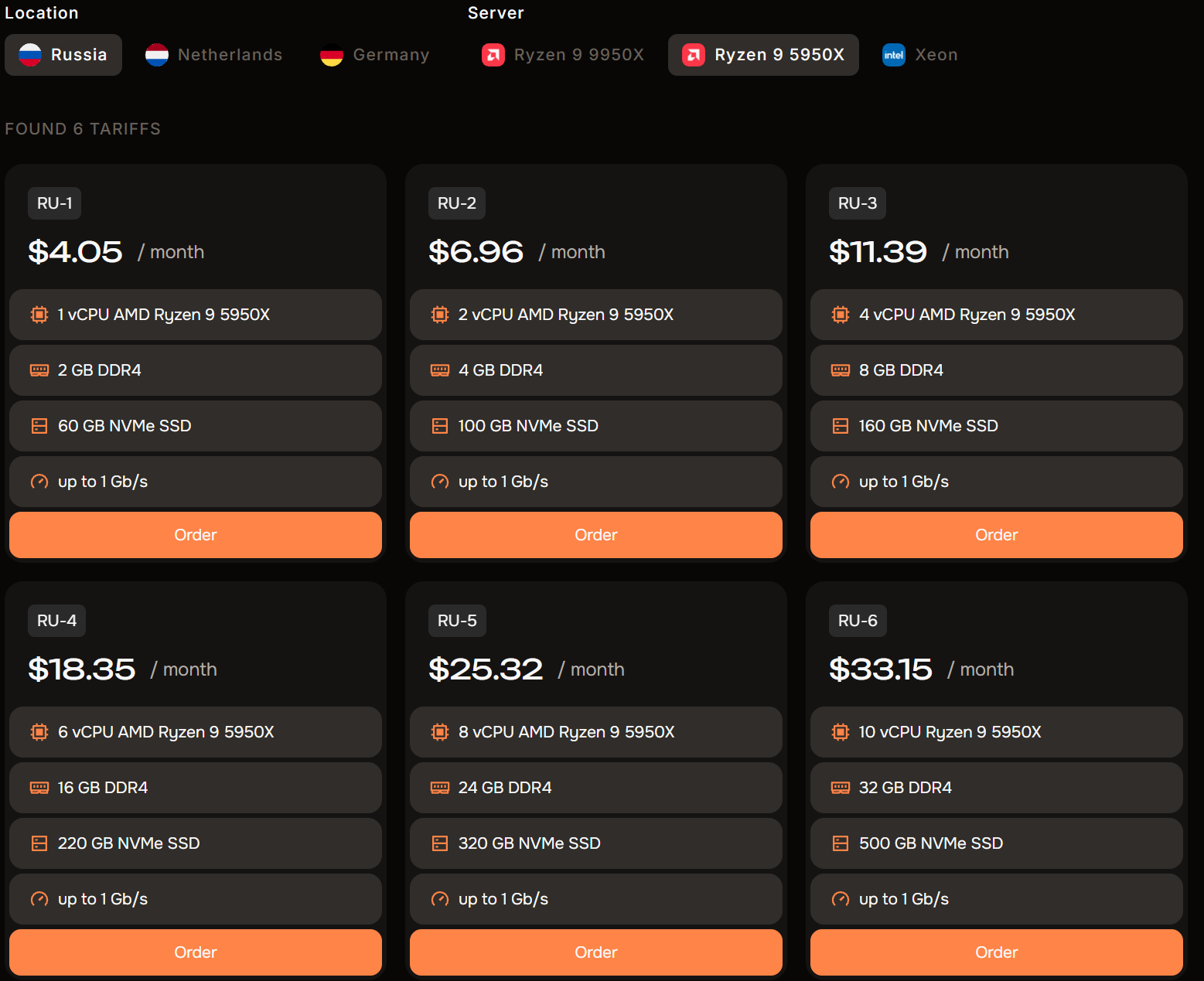1204x981 pixels.
Task: Click the RU-3 tariff name badge
Action: [858, 203]
